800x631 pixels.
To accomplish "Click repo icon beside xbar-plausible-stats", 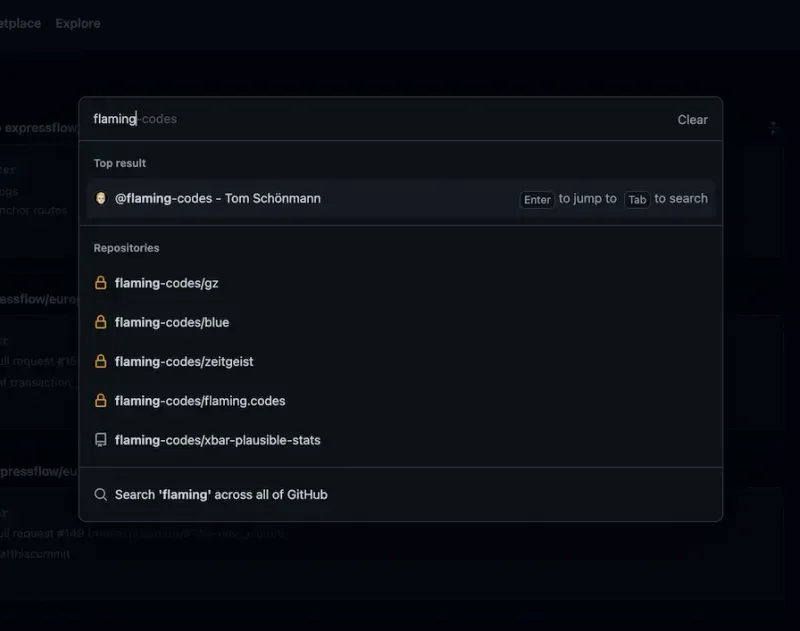I will pyautogui.click(x=101, y=440).
